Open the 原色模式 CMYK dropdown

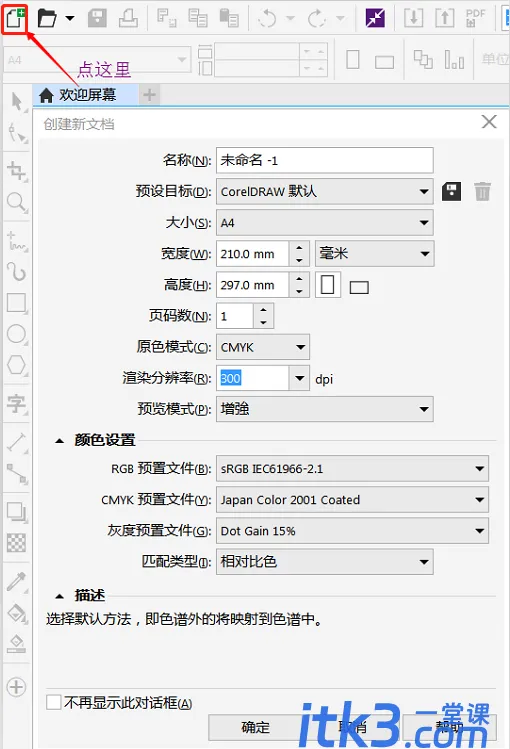[263, 347]
